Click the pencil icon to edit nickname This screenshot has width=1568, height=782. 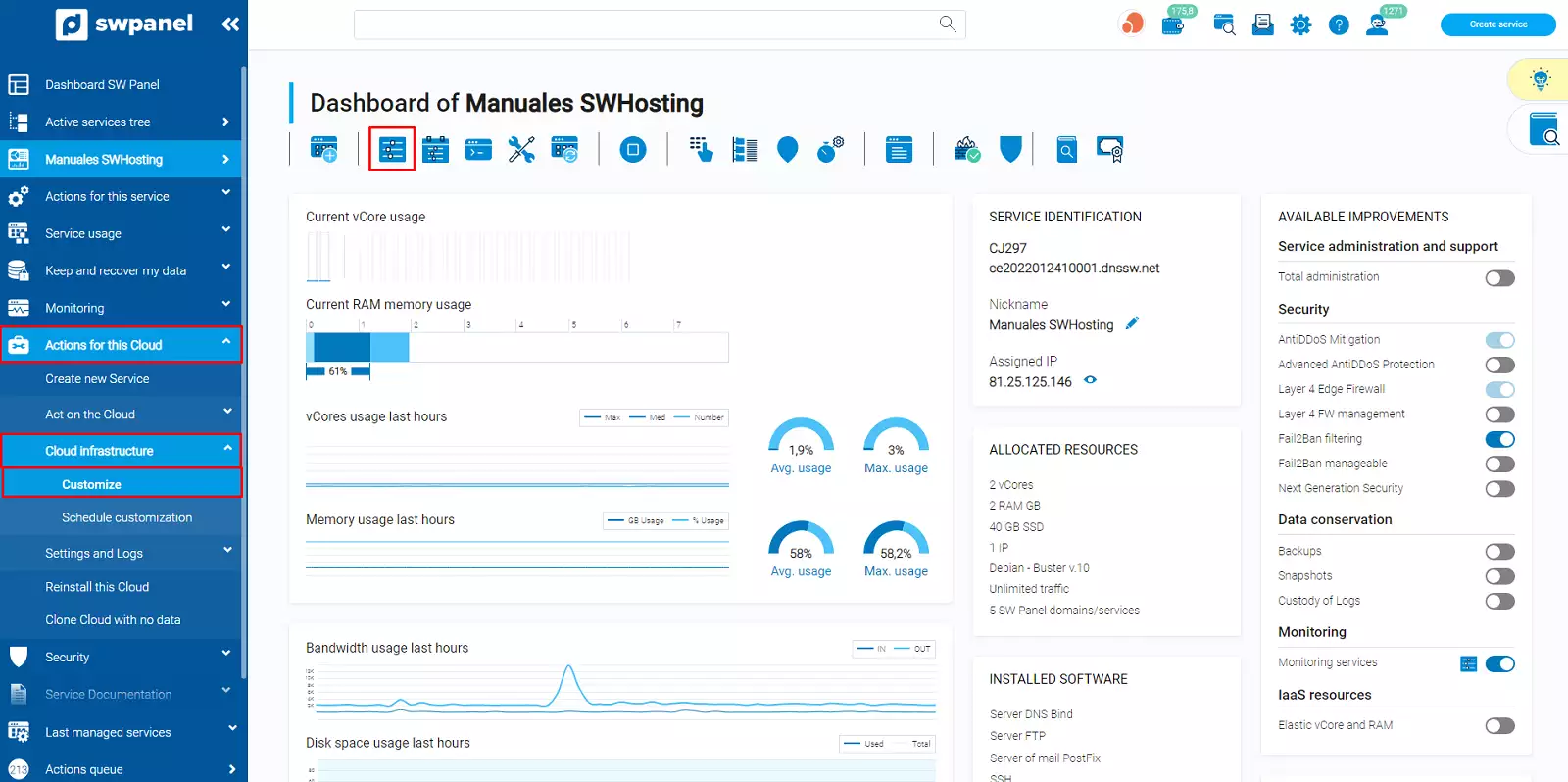(1132, 323)
